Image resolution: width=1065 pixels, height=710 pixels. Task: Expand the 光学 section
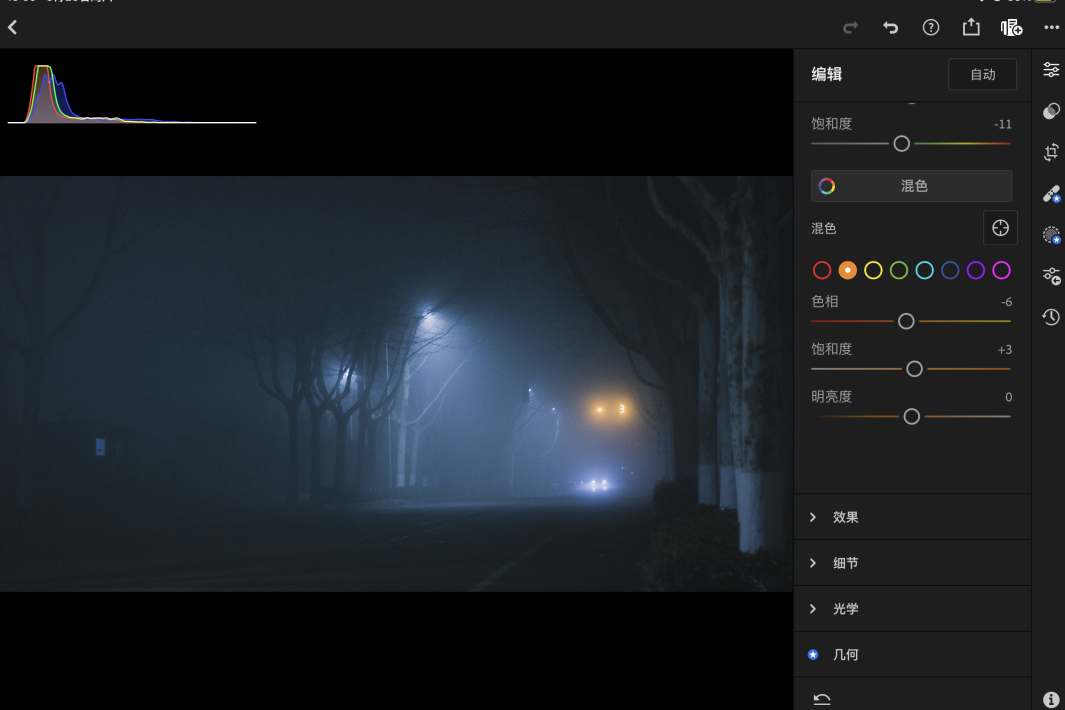(912, 609)
